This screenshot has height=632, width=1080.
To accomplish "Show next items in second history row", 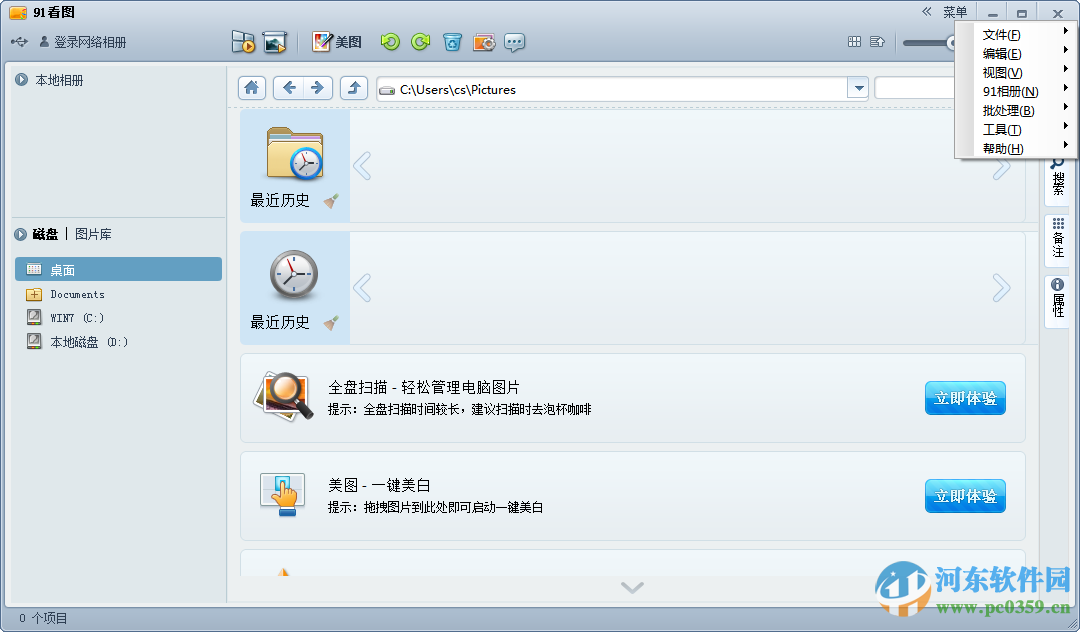I will 1001,288.
